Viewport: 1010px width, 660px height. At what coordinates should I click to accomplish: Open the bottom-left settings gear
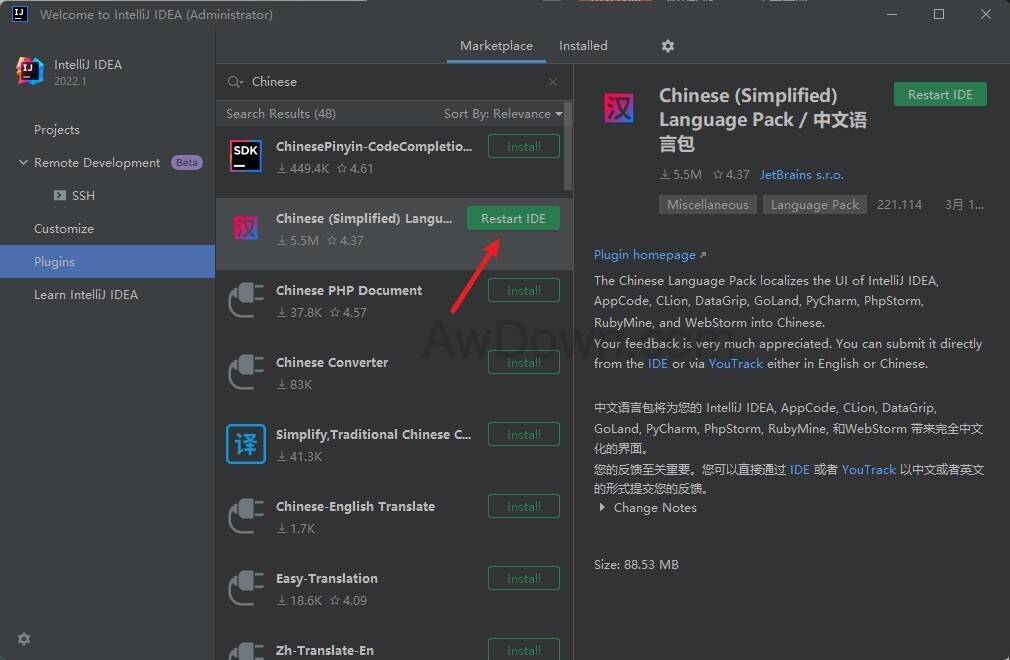(24, 639)
